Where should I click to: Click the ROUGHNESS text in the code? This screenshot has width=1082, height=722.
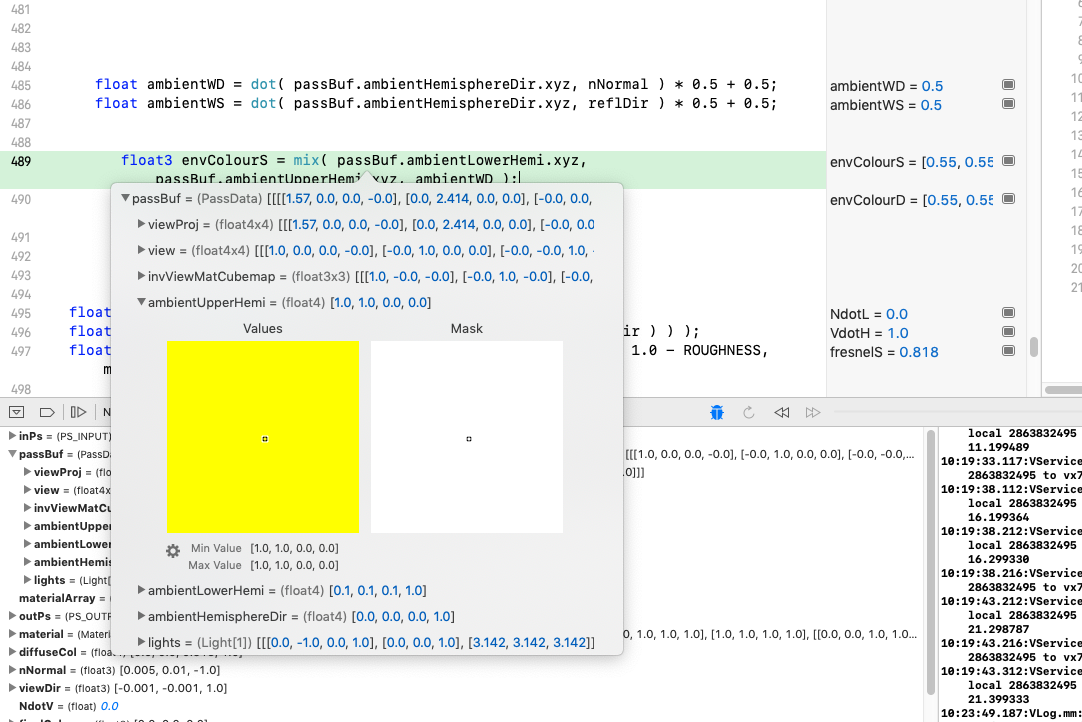pos(722,350)
